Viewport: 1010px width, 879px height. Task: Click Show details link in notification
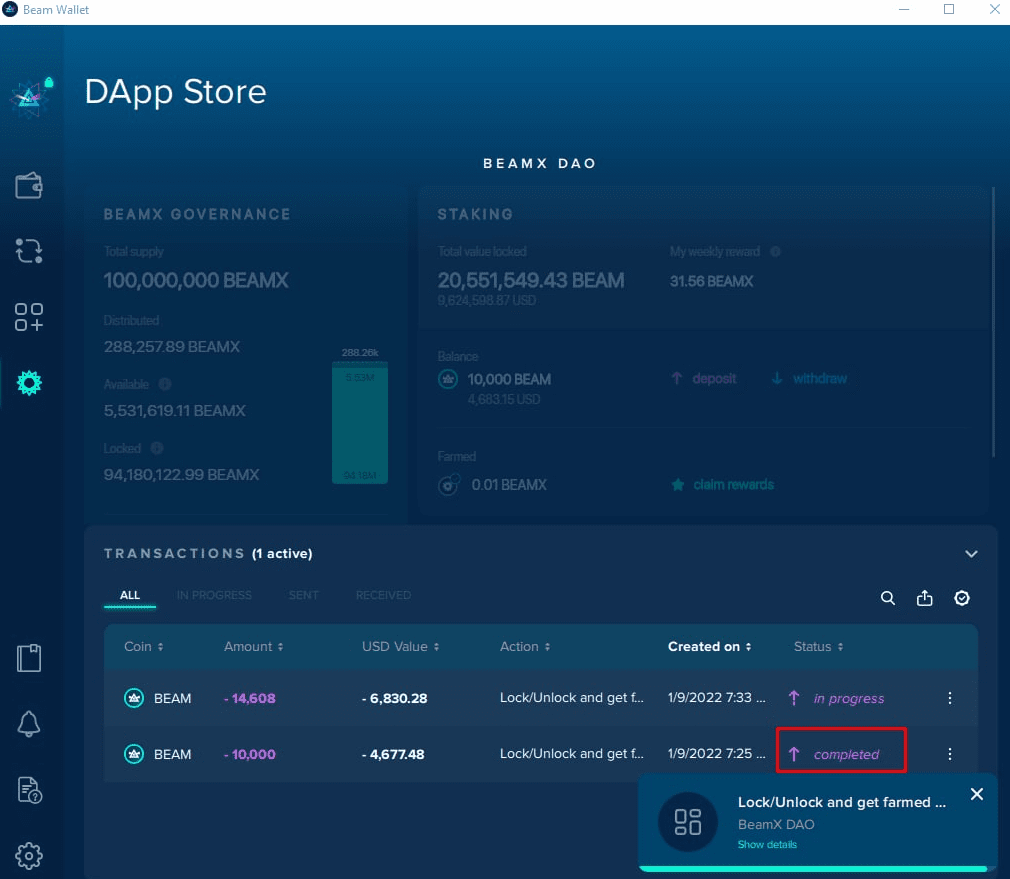coord(767,845)
